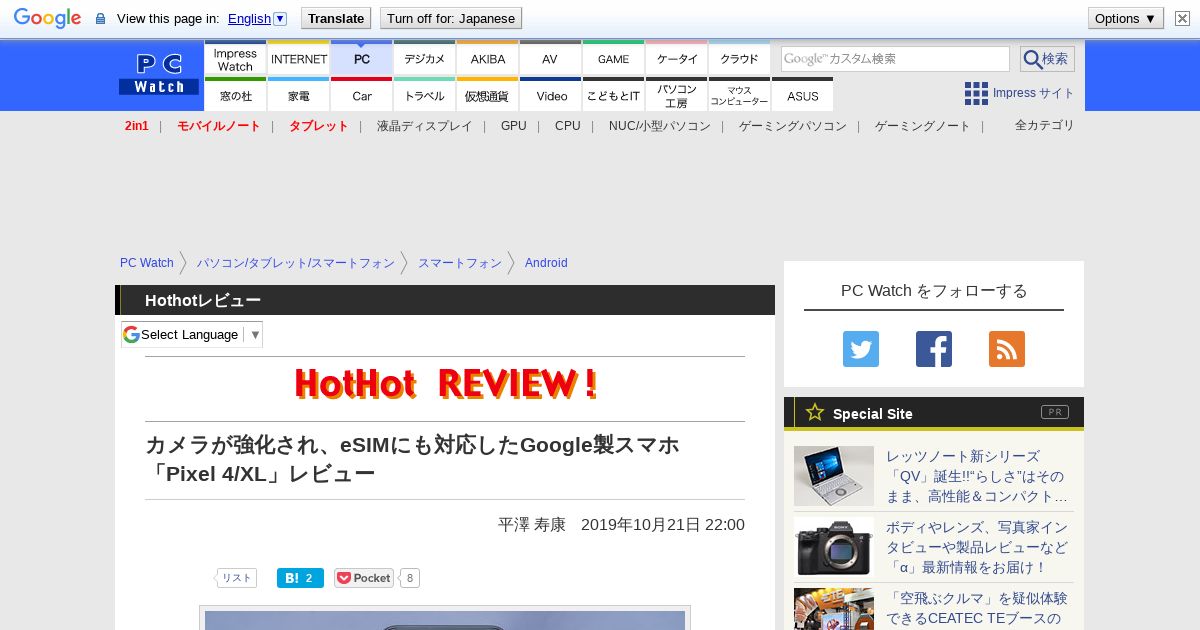
Task: Open the Car tab
Action: 362,95
